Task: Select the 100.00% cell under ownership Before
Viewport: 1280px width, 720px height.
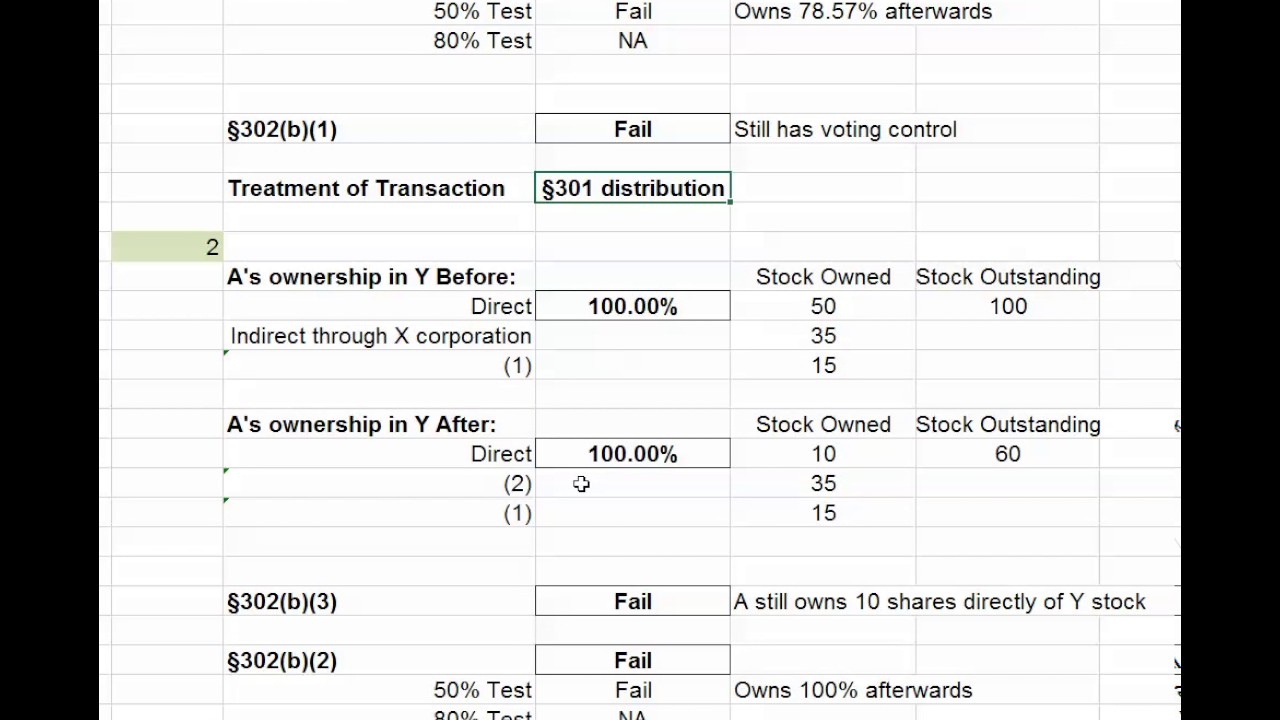Action: tap(632, 306)
